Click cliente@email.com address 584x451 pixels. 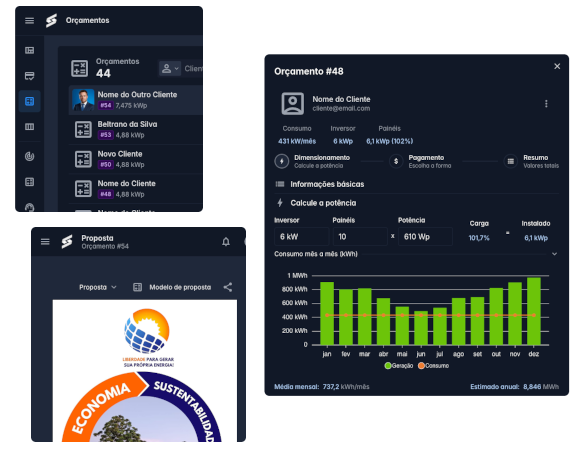click(341, 108)
